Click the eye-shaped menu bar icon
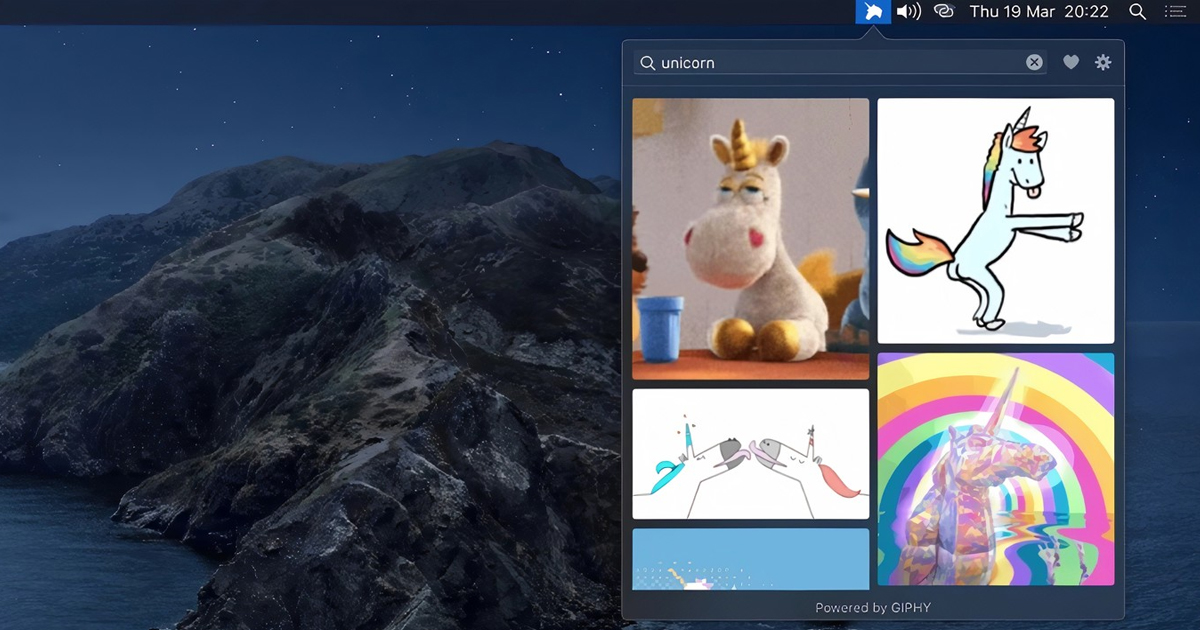This screenshot has width=1200, height=630. 943,11
